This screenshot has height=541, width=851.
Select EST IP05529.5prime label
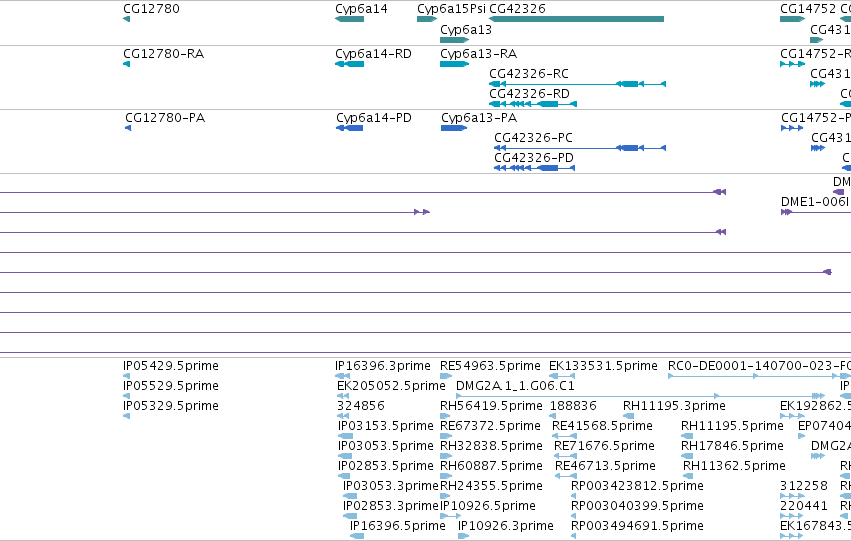click(171, 386)
